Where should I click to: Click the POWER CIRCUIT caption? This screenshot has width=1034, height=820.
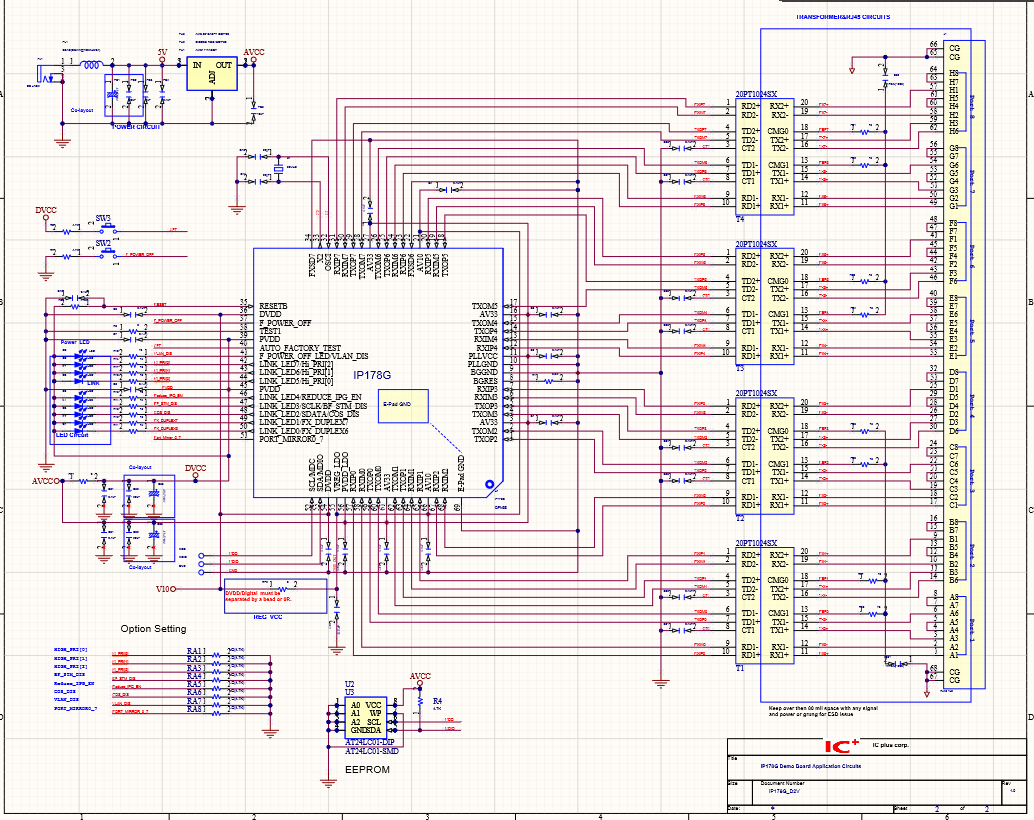137,127
